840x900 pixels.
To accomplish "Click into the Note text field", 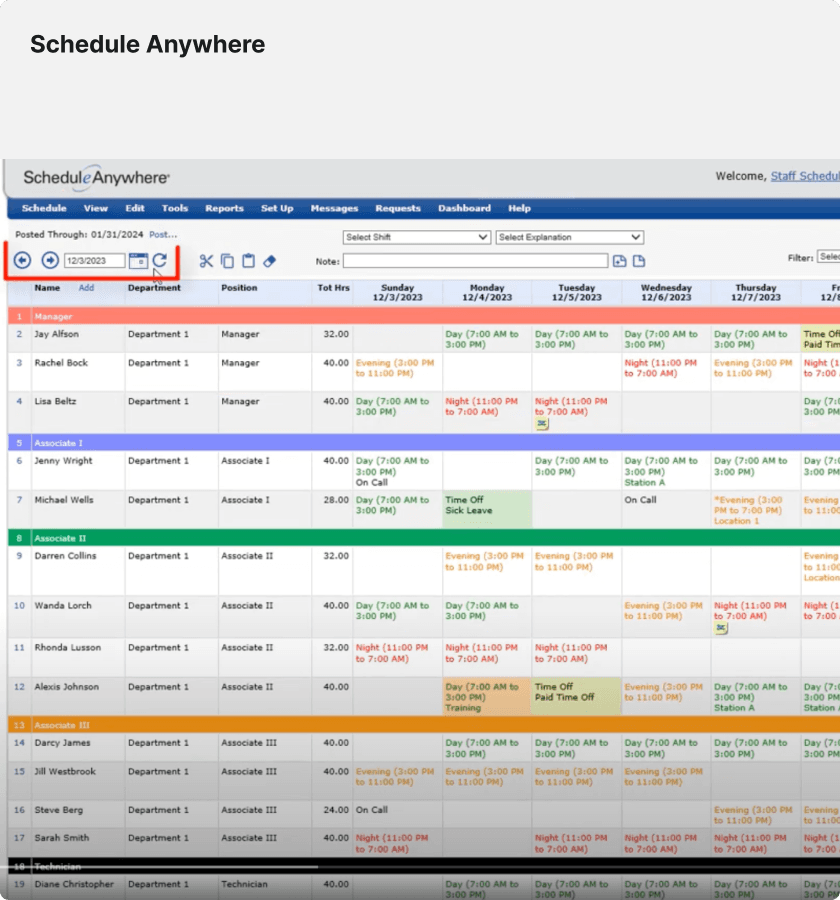I will [x=475, y=261].
